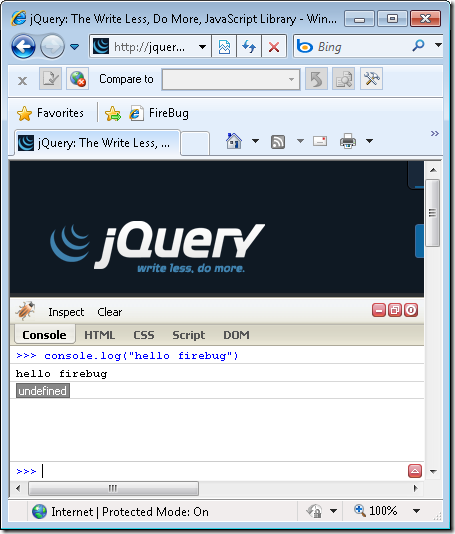Click the horizontal scrollbar left arrow

[18, 488]
